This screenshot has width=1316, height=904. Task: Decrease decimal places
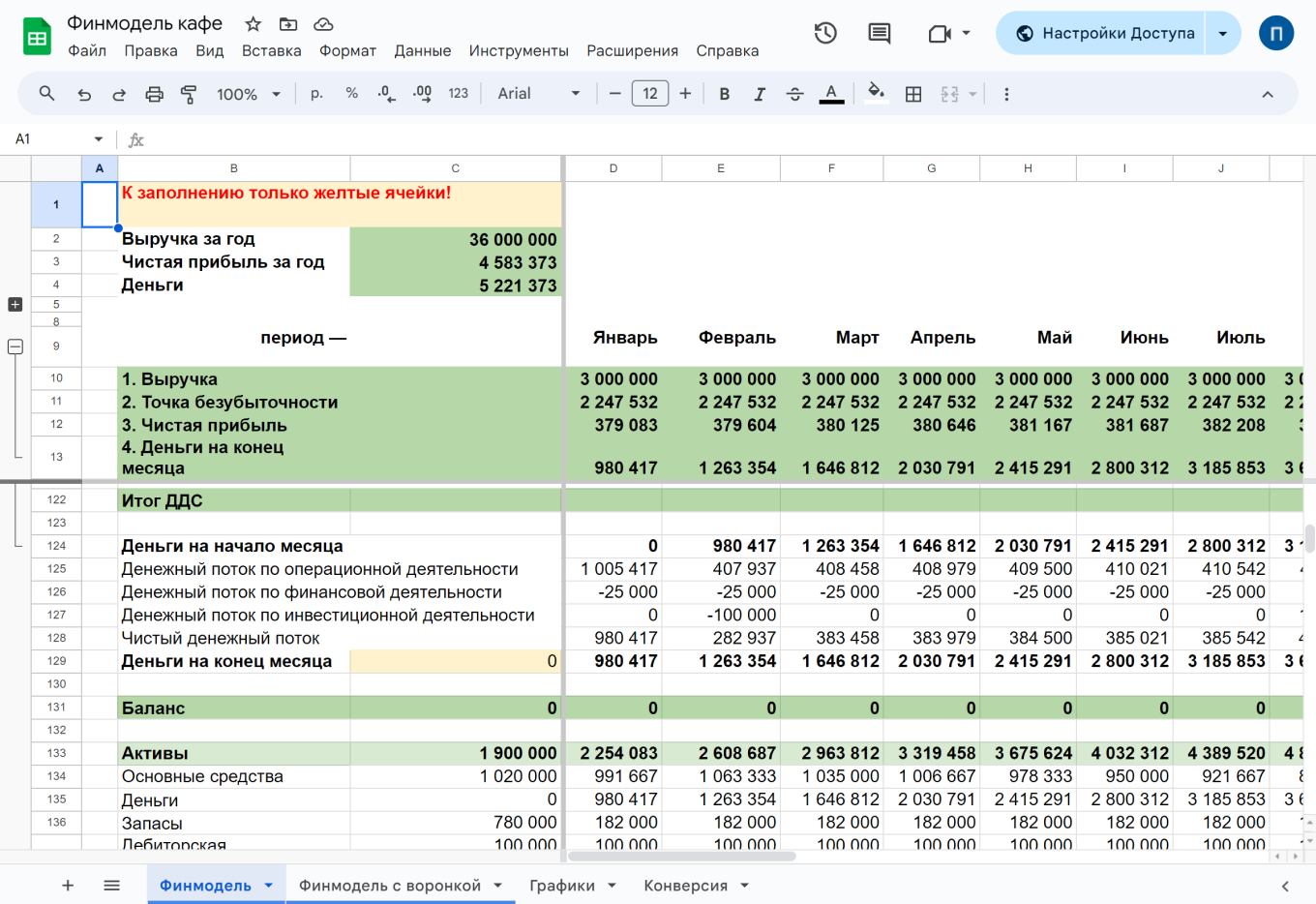click(x=386, y=94)
